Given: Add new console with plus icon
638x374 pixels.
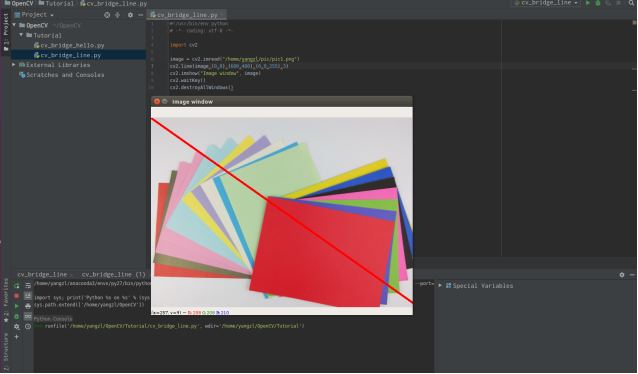Looking at the screenshot, I should 17,337.
